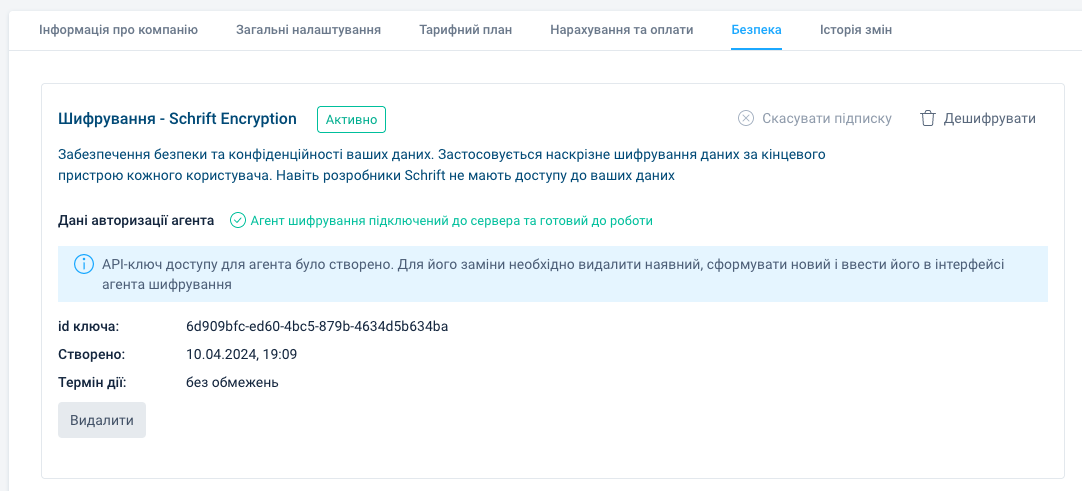Image resolution: width=1082 pixels, height=491 pixels.
Task: Click the Скасувати підписку text link
Action: point(827,118)
